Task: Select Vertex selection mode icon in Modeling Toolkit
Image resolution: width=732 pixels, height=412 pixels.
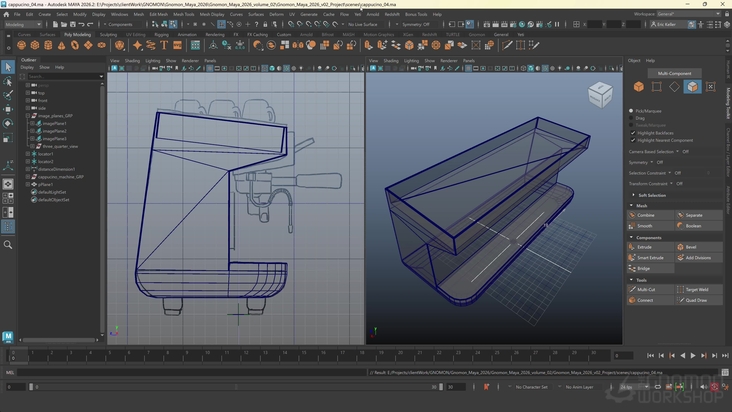Action: click(656, 87)
